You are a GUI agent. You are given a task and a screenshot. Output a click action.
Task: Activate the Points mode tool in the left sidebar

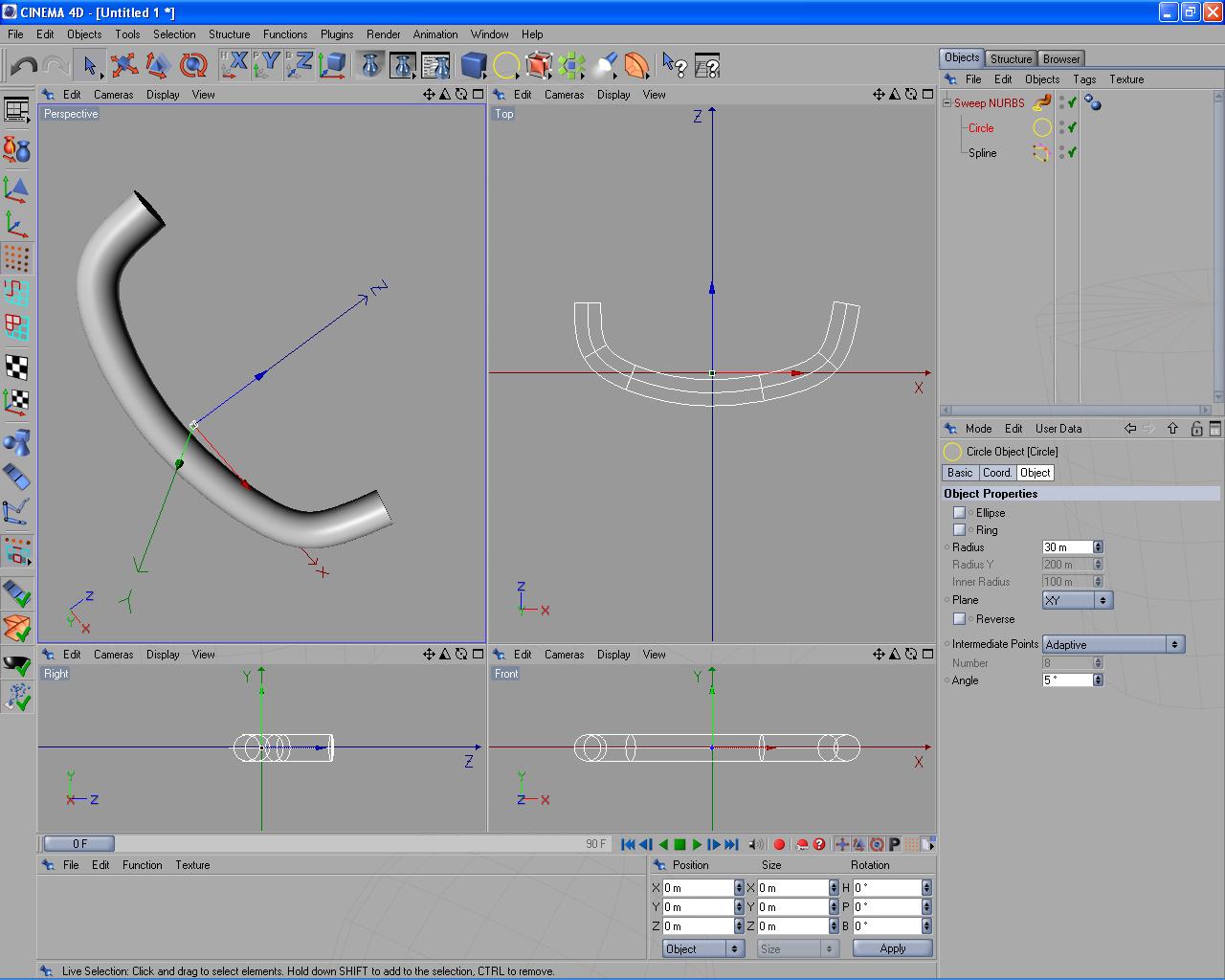pyautogui.click(x=16, y=257)
